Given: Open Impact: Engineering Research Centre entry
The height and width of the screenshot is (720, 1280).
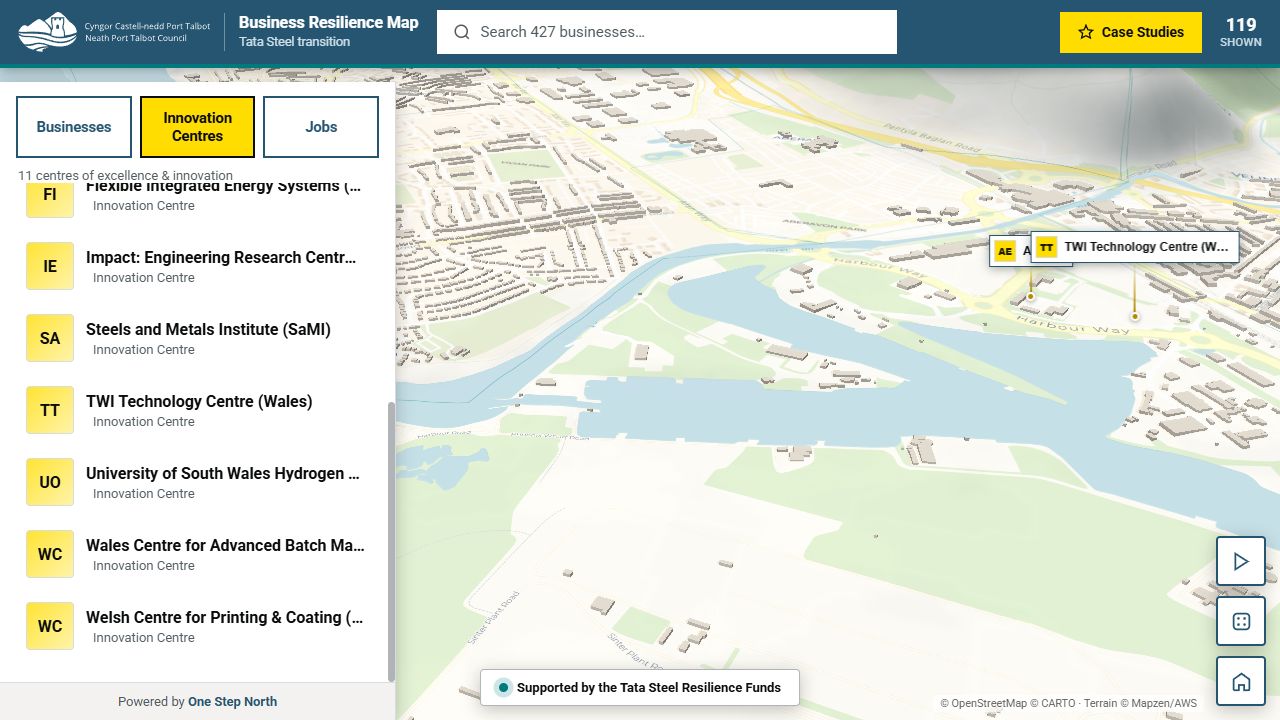Looking at the screenshot, I should pyautogui.click(x=200, y=266).
